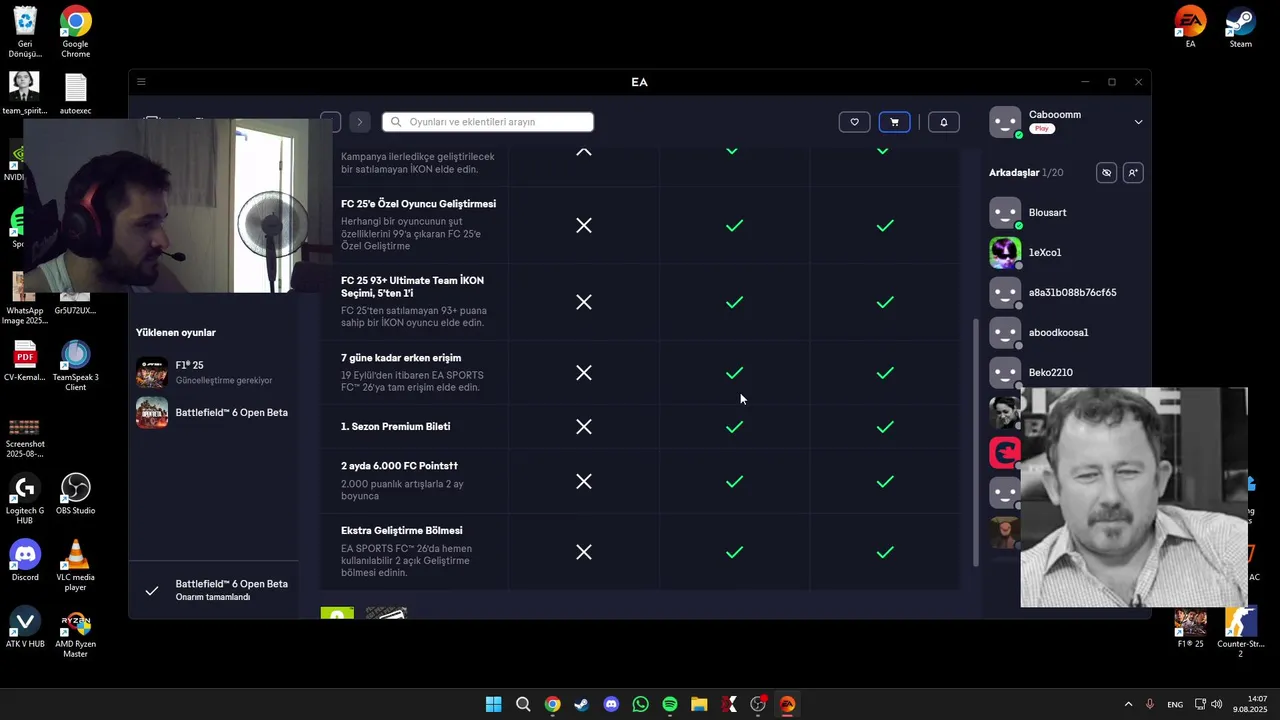
Task: Click the microphone tray icon
Action: click(1150, 704)
